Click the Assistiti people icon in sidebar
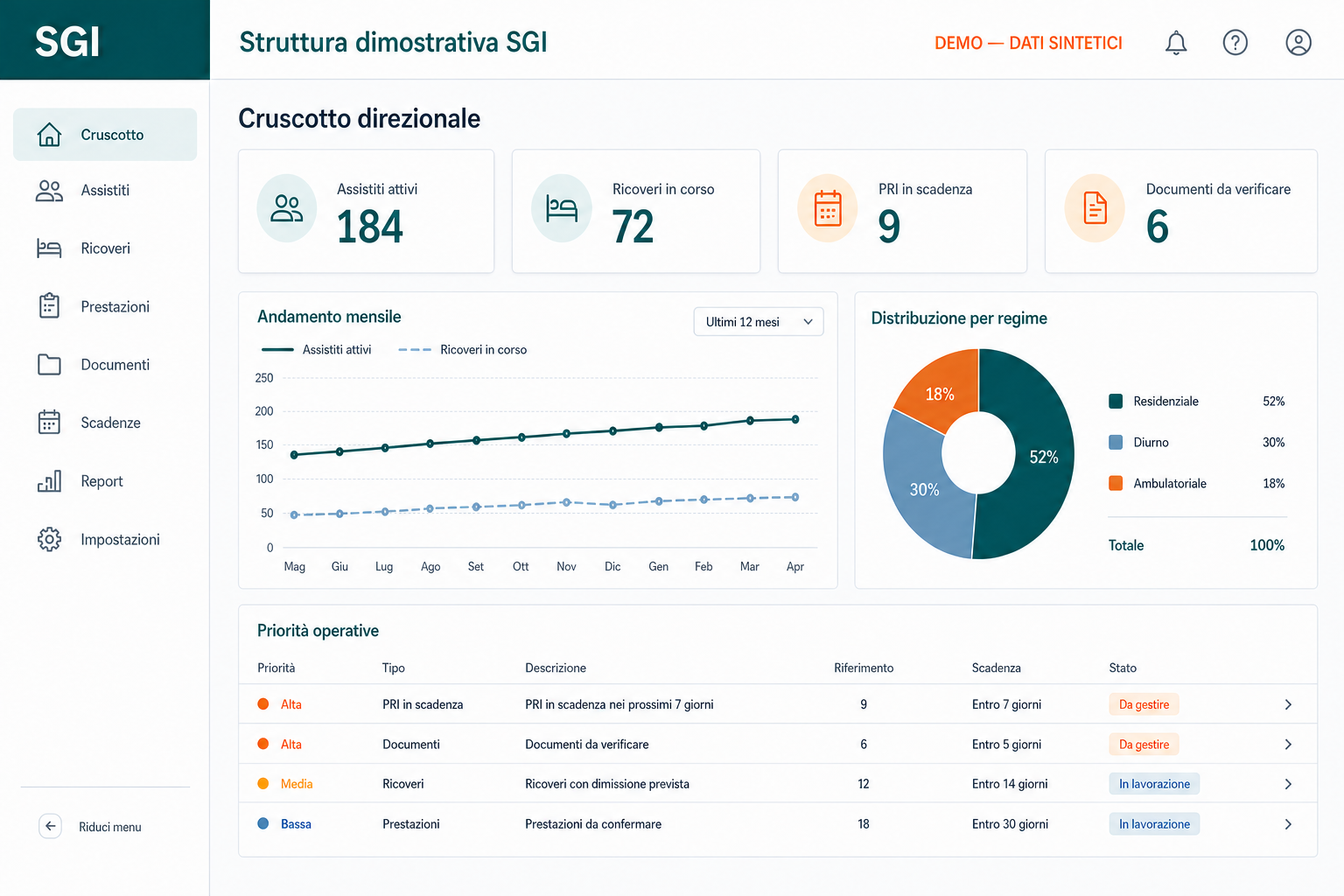Screen dimensions: 1344x896 pyautogui.click(x=49, y=191)
